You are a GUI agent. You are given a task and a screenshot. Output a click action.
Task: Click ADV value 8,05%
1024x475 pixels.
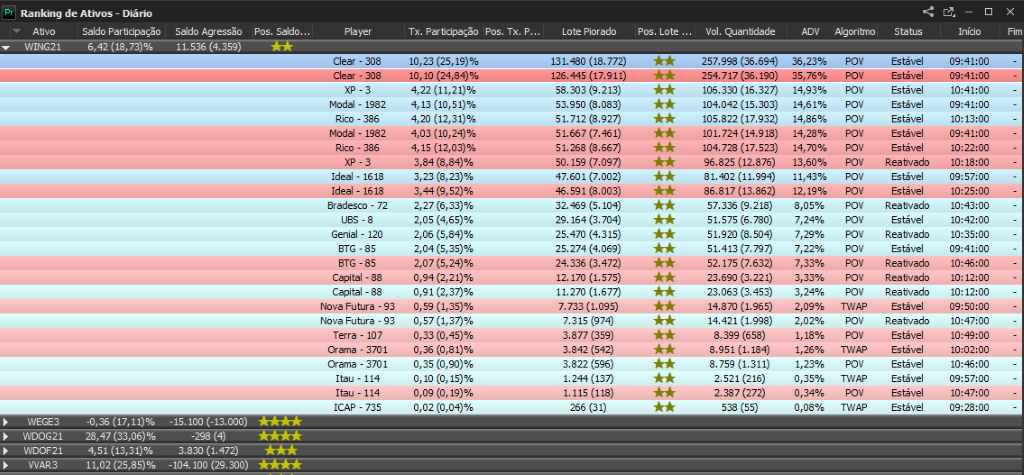809,205
